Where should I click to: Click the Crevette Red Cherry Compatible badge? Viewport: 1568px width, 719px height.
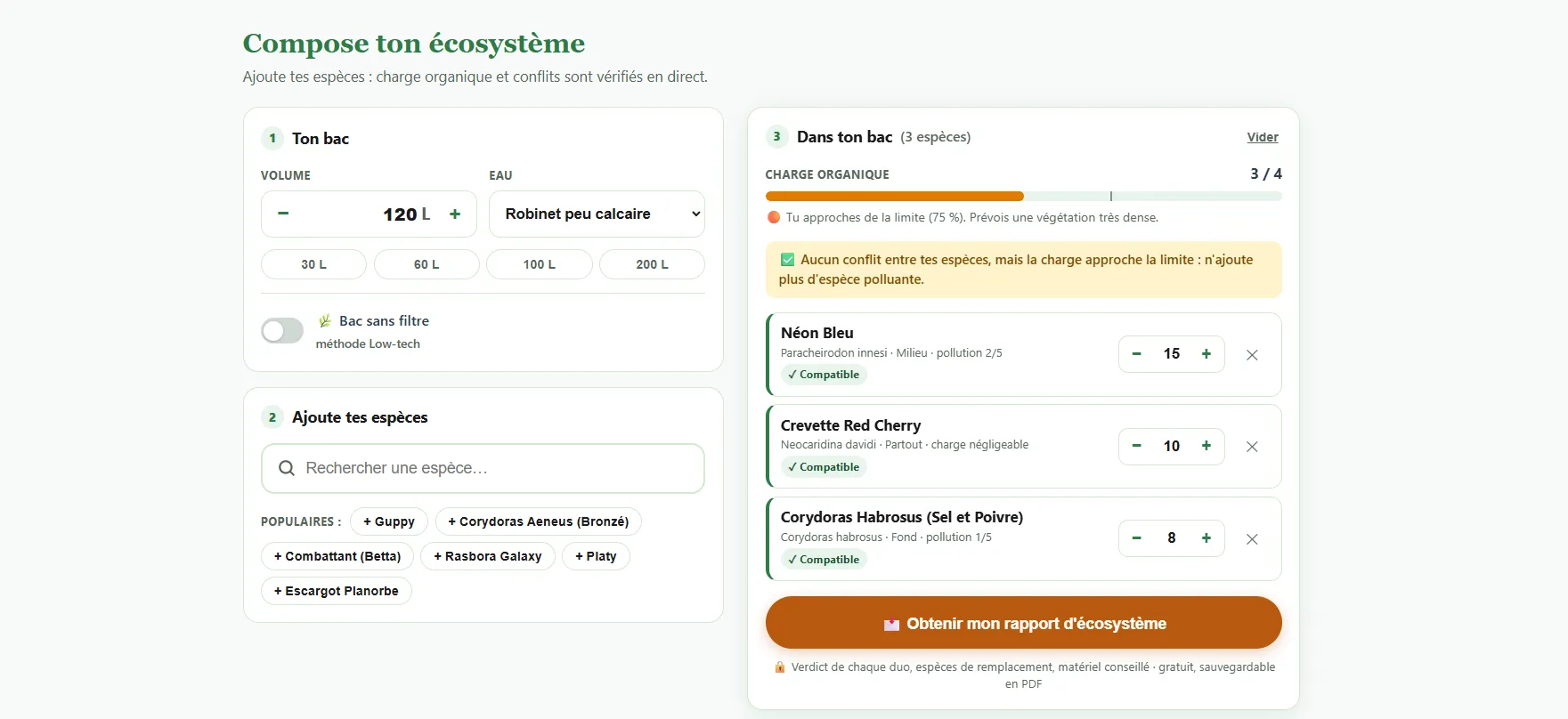click(x=824, y=467)
